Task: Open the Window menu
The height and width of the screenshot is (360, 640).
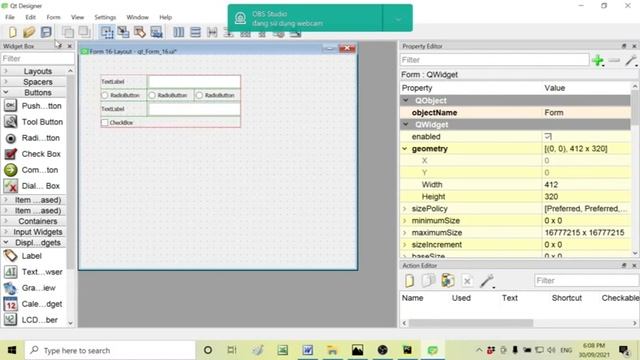Action: (137, 17)
